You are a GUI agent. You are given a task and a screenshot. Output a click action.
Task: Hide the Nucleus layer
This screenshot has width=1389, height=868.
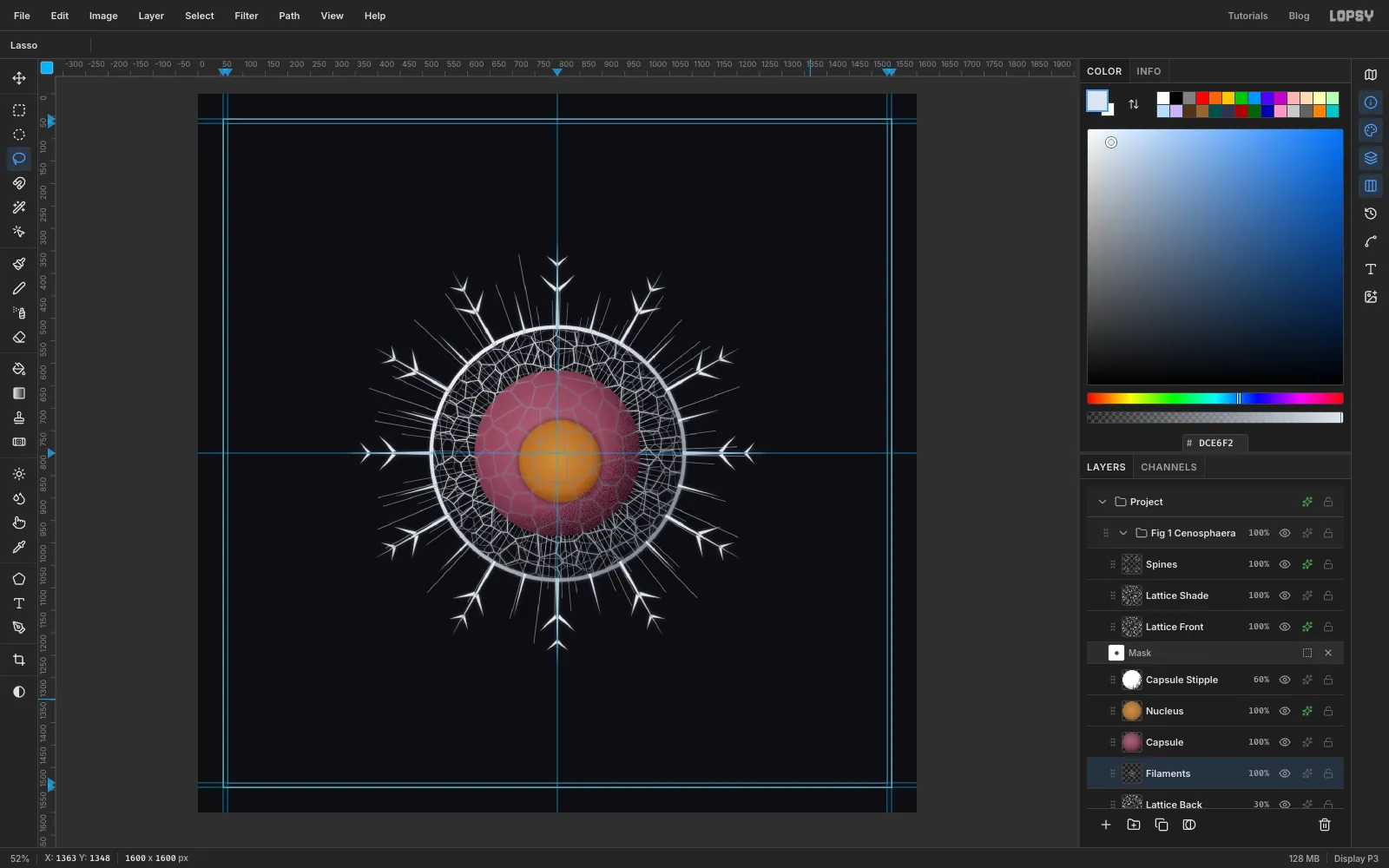[1285, 711]
